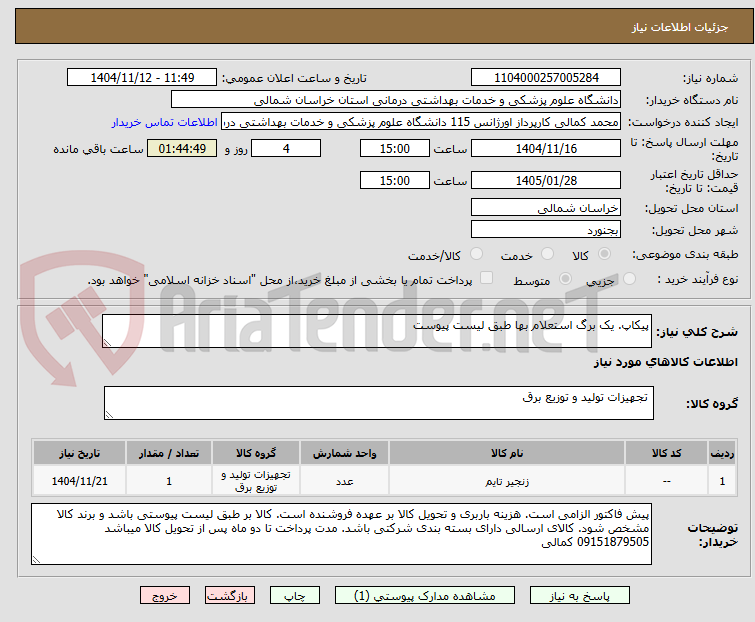Click the زنجیر تایم item name cell
Screen dimensions: 755x622
507,481
